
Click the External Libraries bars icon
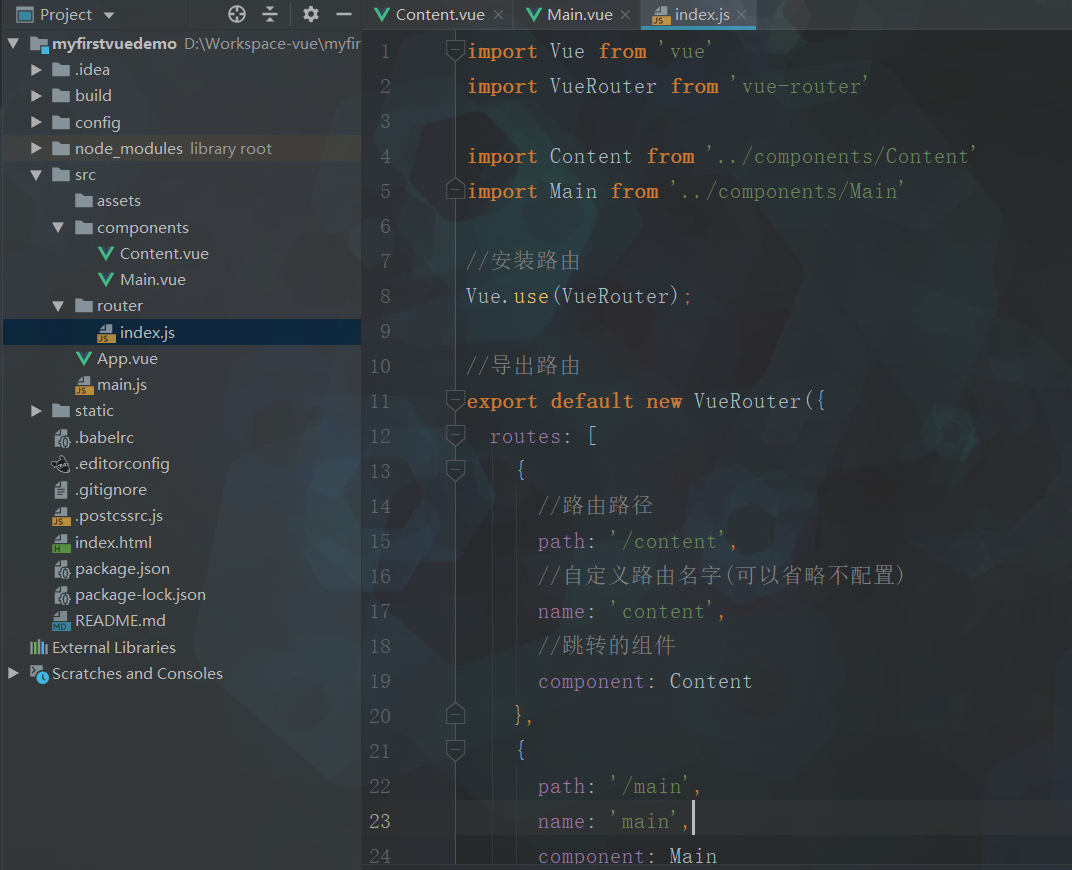[x=39, y=647]
